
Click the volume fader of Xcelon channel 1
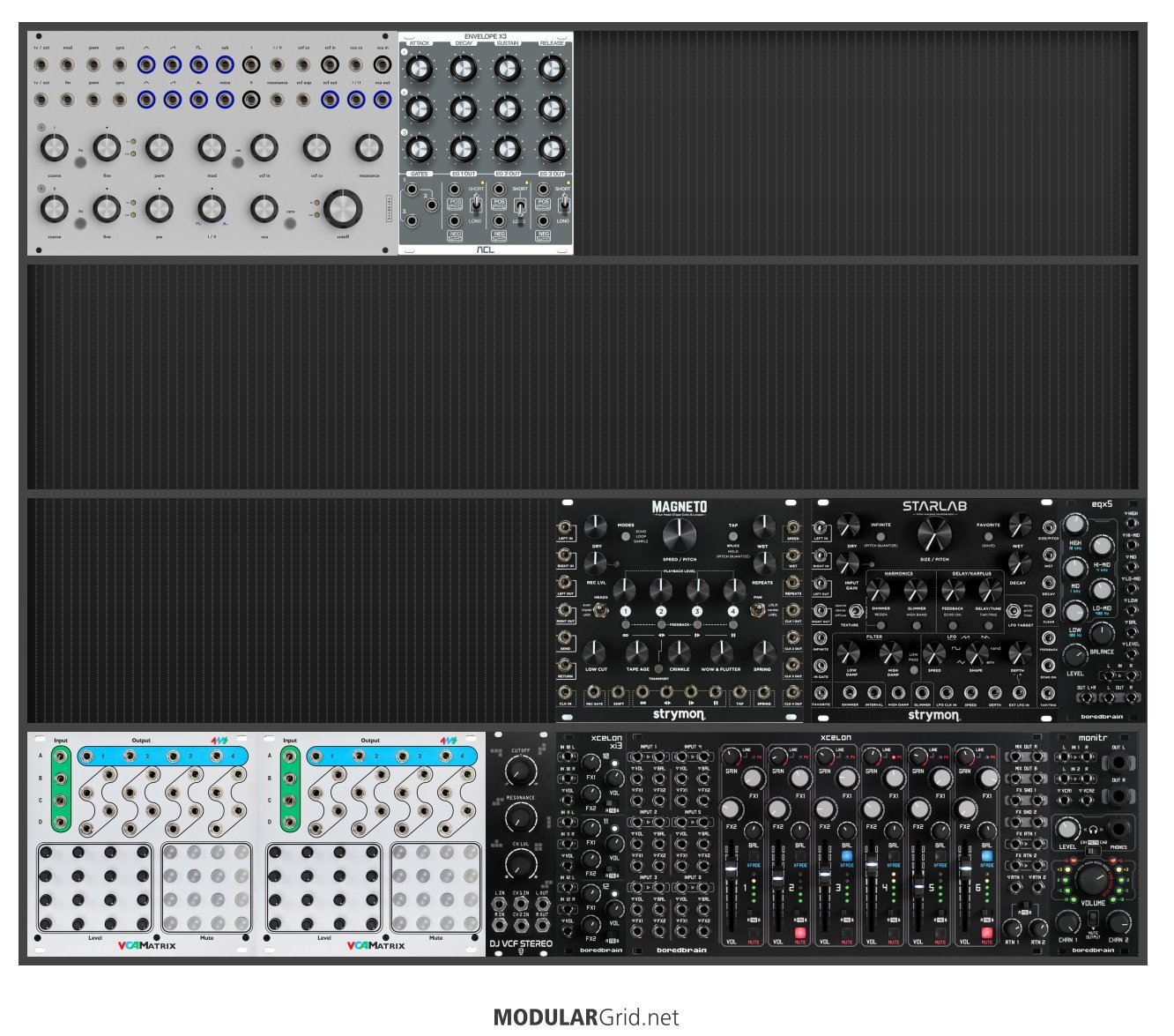(732, 870)
